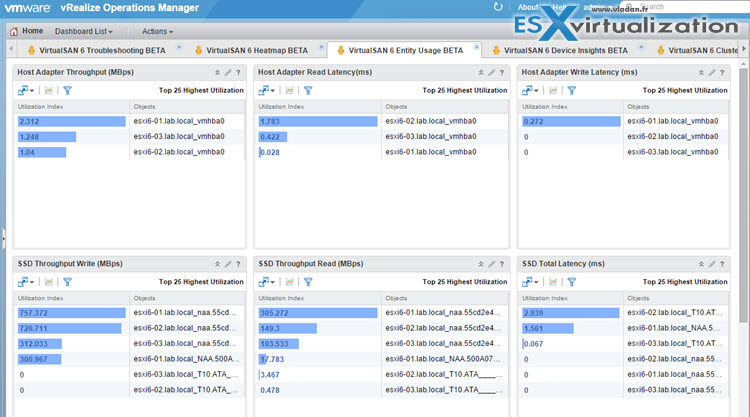This screenshot has width=750, height=417.
Task: Click filter icon in SSD Throughput Read toolbar
Action: [x=308, y=282]
